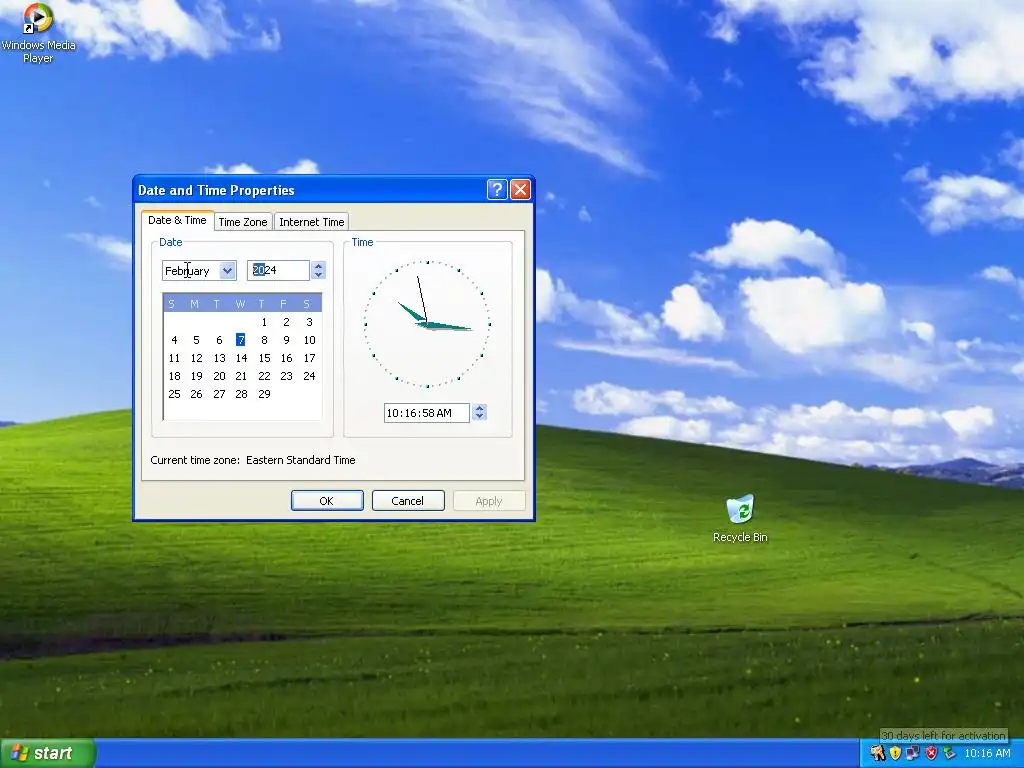The height and width of the screenshot is (768, 1024).
Task: Click the '30 days left for activation' tooltip
Action: (x=943, y=735)
